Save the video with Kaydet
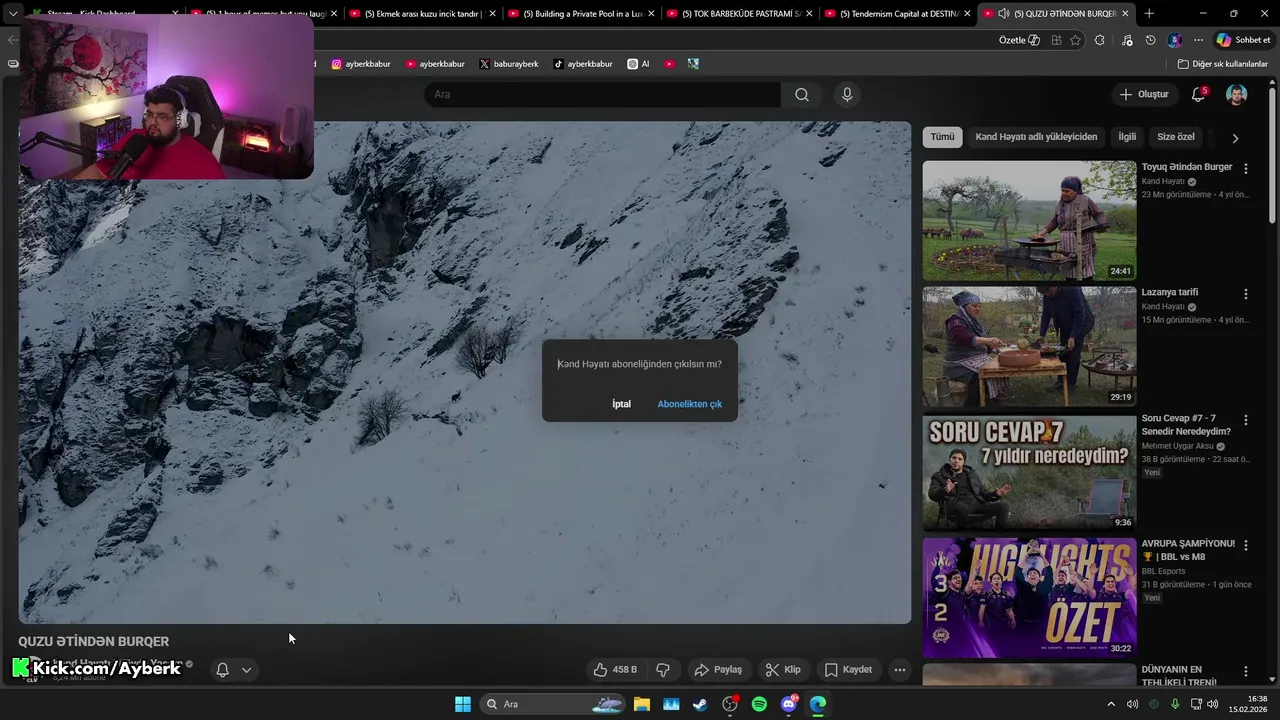This screenshot has height=720, width=1280. (848, 670)
